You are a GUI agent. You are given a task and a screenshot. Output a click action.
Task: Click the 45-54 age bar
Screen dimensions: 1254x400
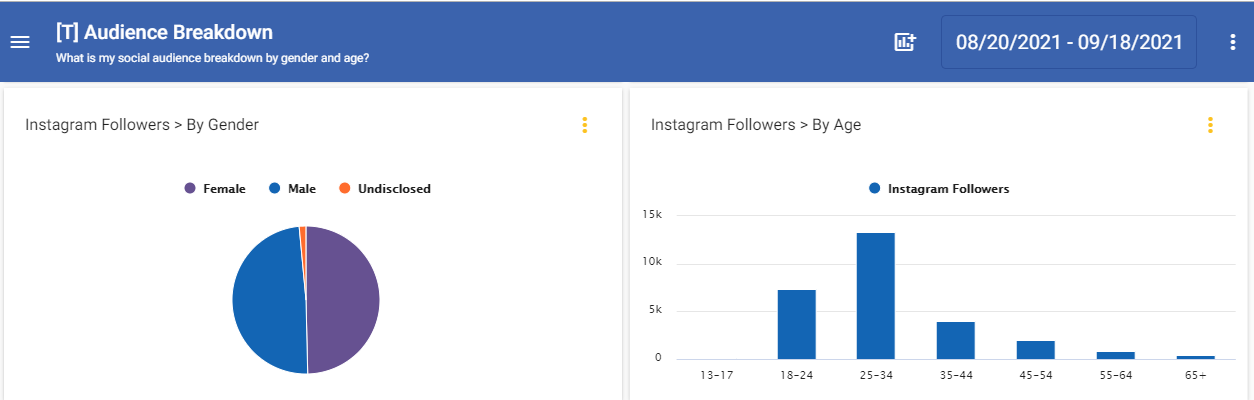tap(1035, 349)
